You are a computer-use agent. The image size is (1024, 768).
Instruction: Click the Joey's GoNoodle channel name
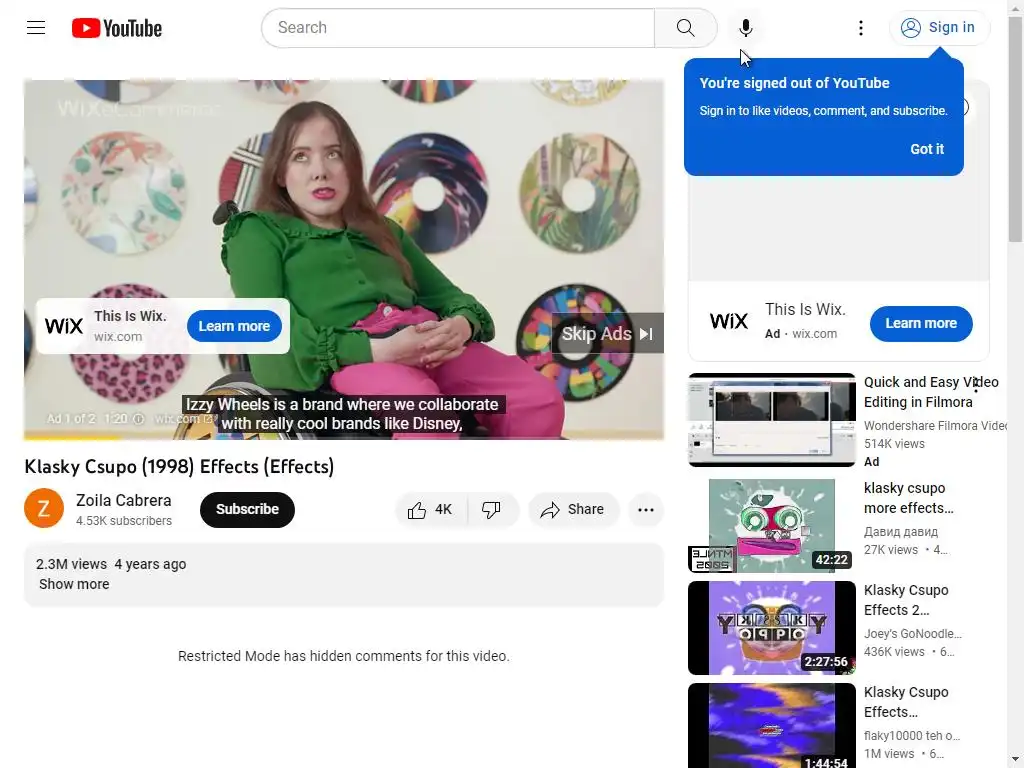(912, 633)
